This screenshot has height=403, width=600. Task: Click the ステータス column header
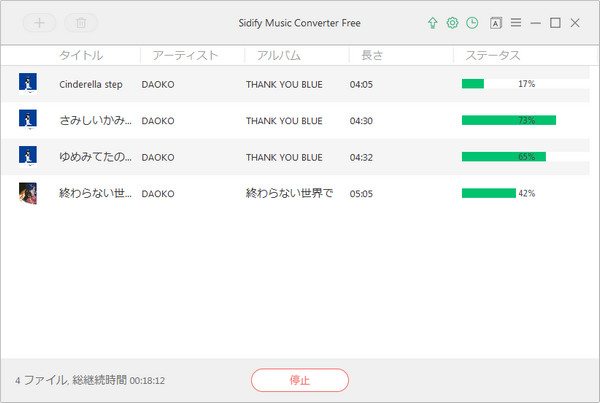coord(493,55)
